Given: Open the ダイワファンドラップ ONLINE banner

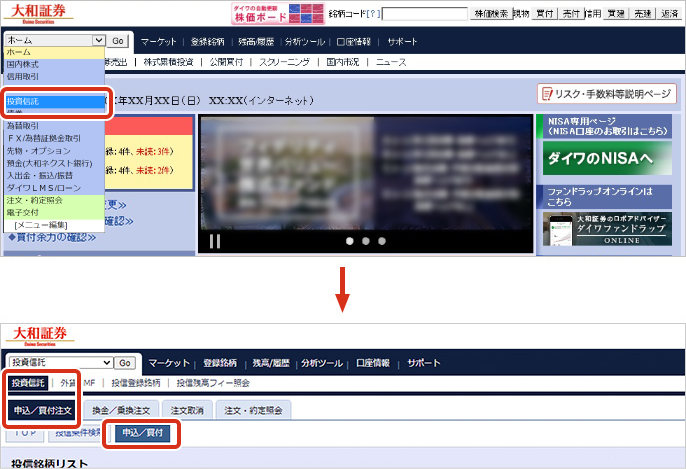Looking at the screenshot, I should [607, 229].
